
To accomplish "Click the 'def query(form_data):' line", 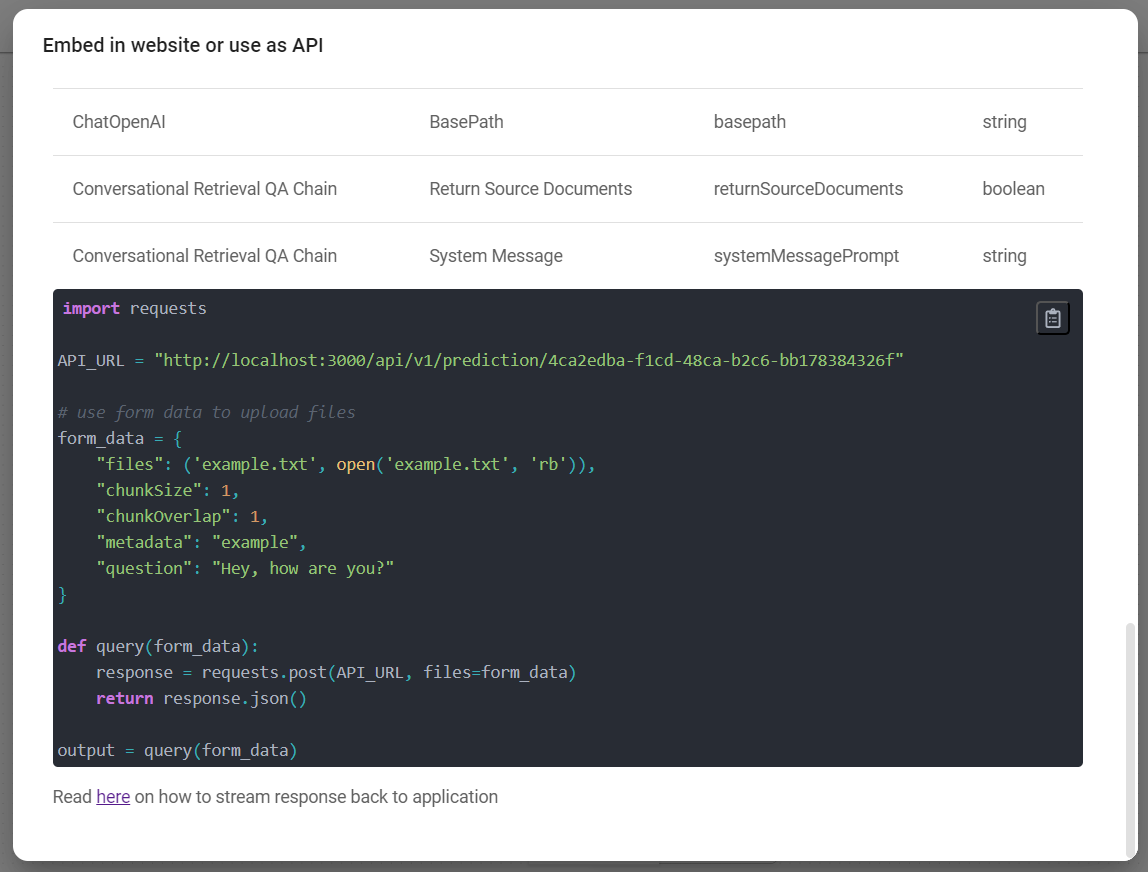I will (x=158, y=646).
